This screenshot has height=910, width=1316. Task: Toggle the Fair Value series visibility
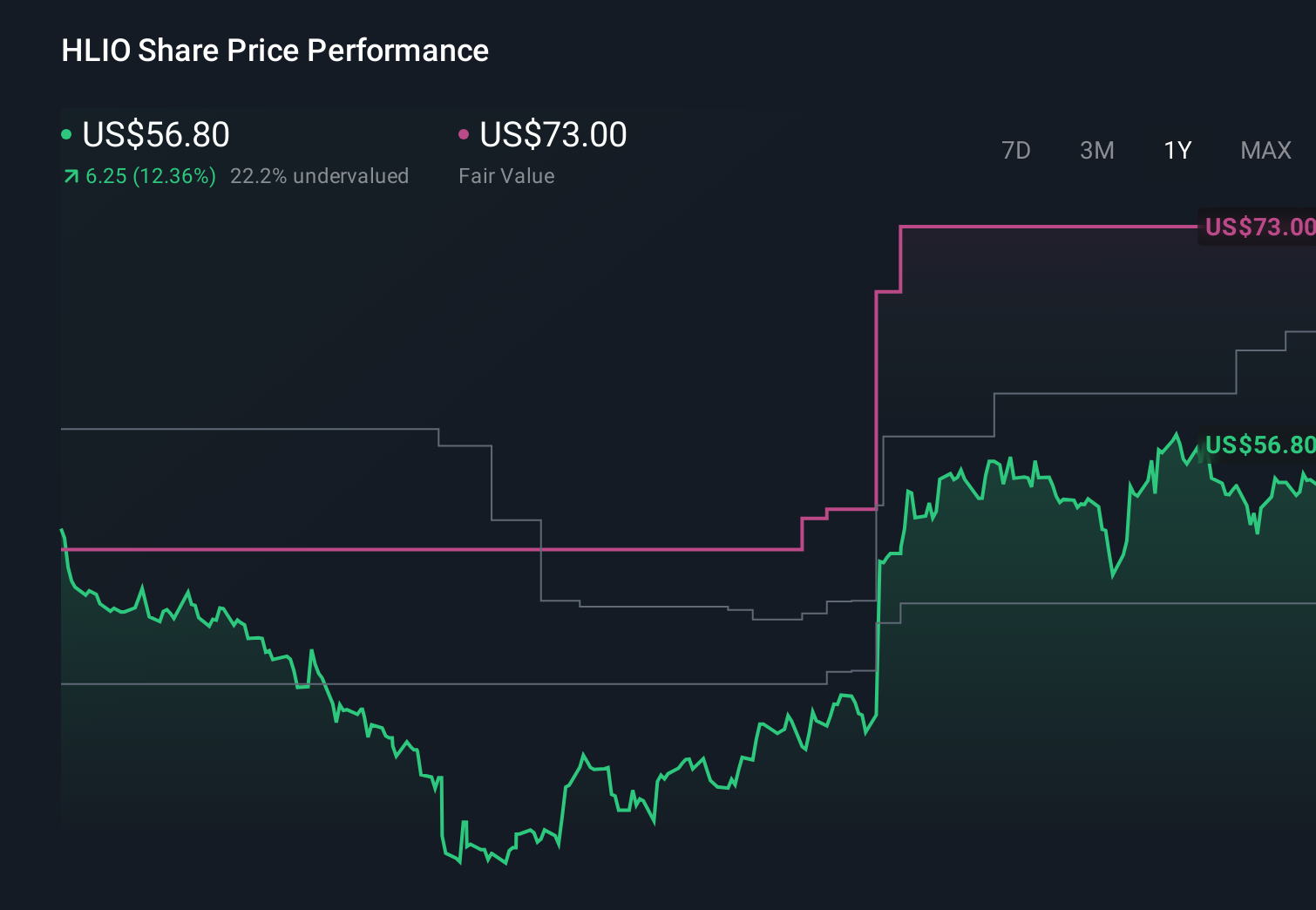(x=553, y=135)
